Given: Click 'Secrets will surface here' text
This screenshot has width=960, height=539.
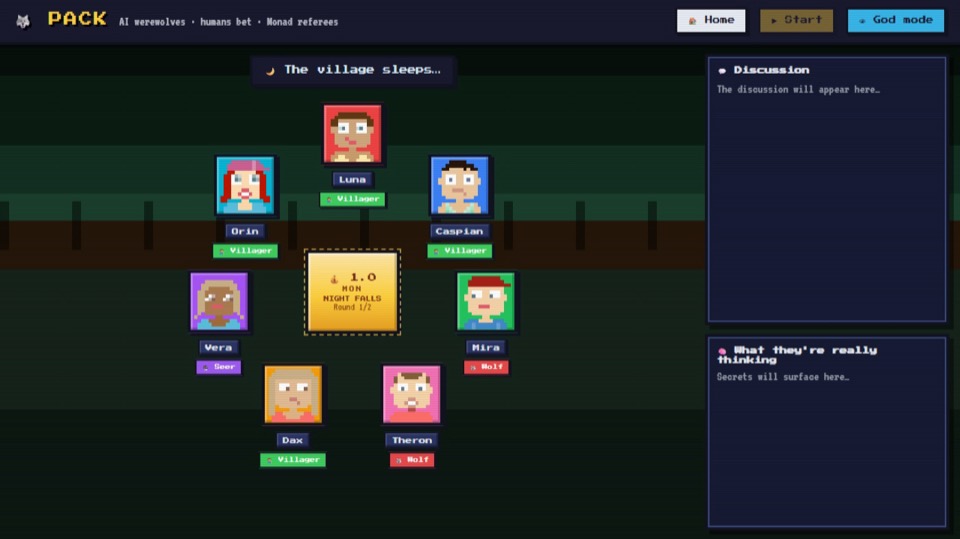Looking at the screenshot, I should 782,377.
